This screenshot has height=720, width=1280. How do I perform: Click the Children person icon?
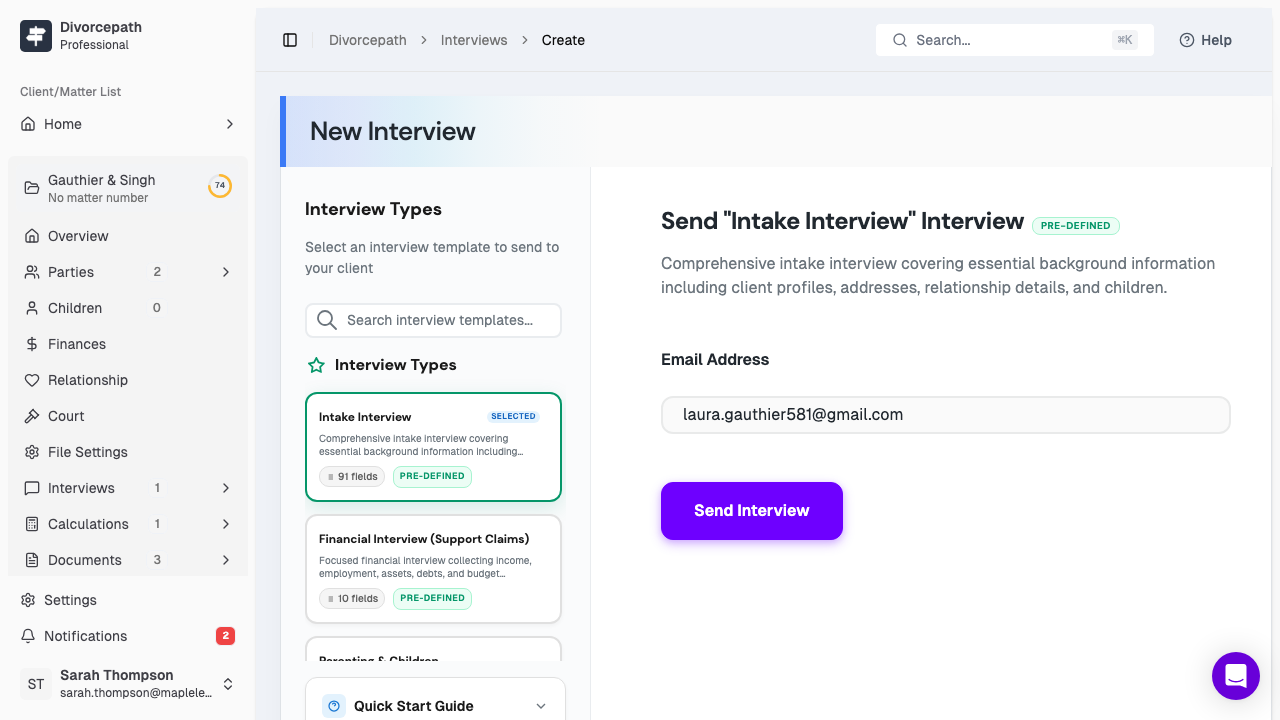(32, 308)
